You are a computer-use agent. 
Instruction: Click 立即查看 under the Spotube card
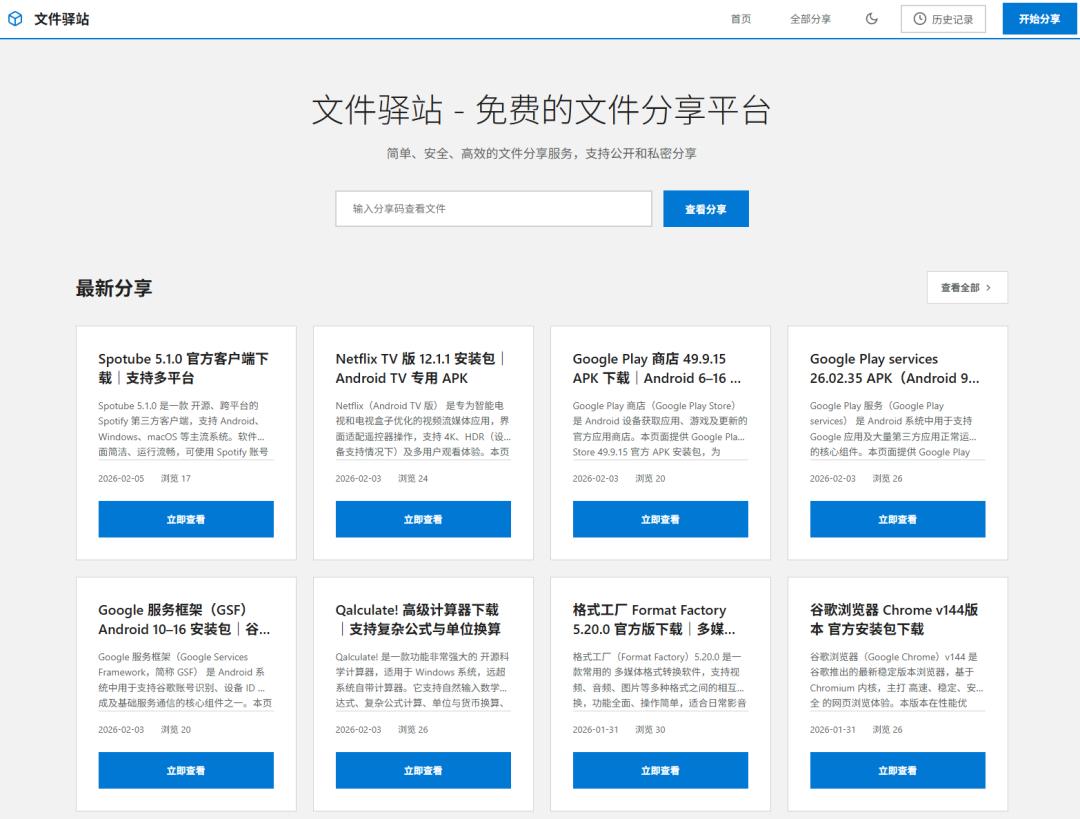186,520
